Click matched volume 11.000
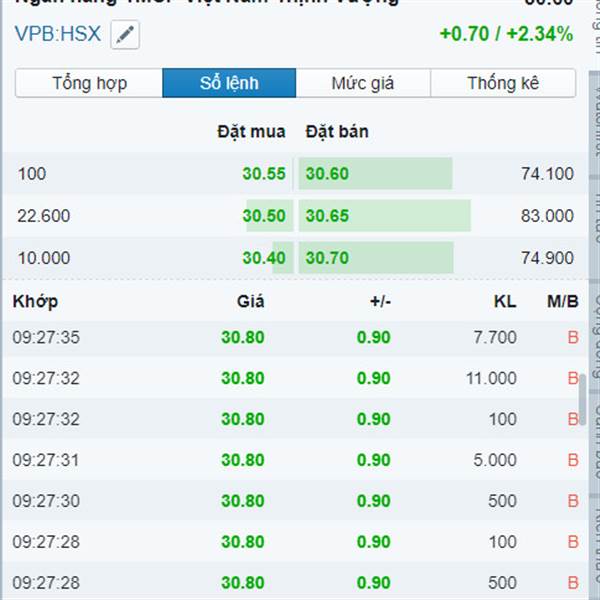The width and height of the screenshot is (600, 600). 491,378
